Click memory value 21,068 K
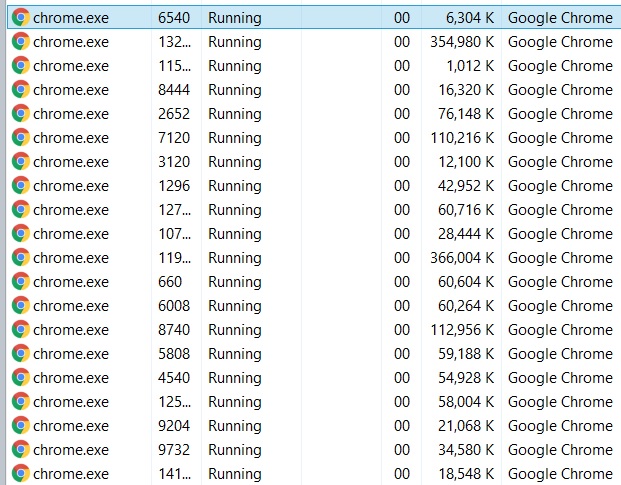The width and height of the screenshot is (621, 485). (466, 426)
